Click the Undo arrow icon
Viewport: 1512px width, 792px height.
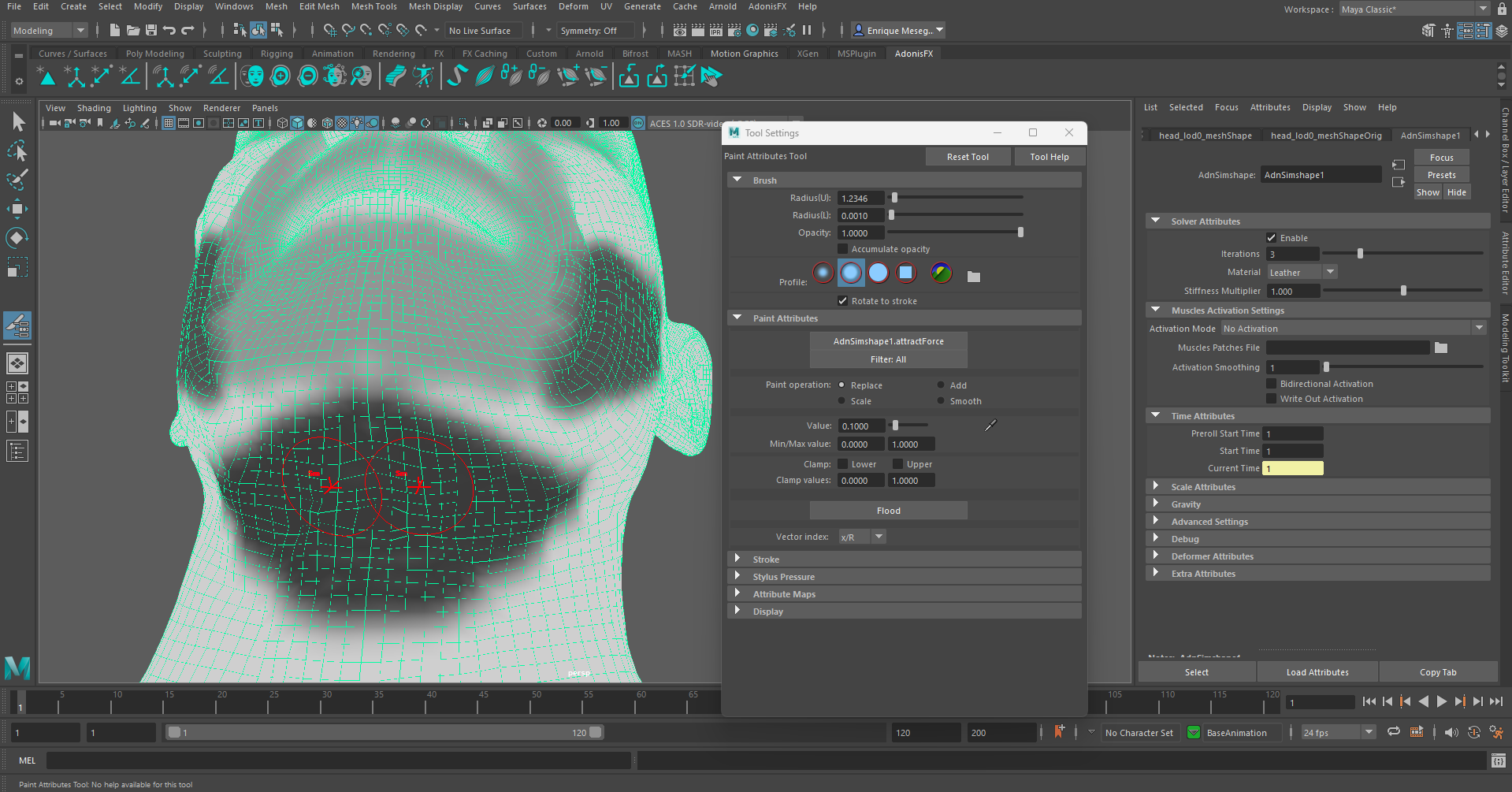(x=169, y=30)
